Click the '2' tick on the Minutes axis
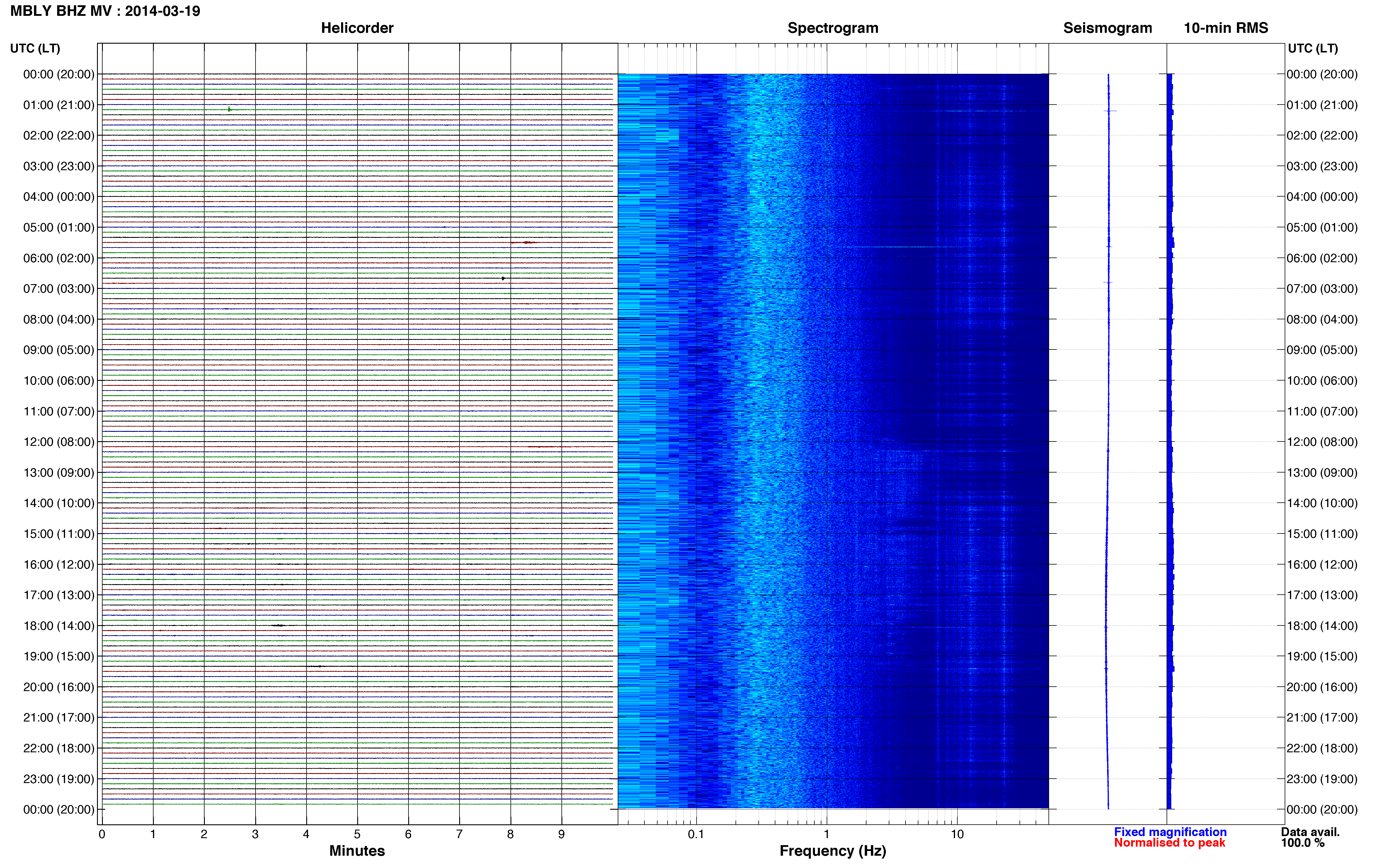Screen dimensions: 1389x868 click(x=204, y=834)
